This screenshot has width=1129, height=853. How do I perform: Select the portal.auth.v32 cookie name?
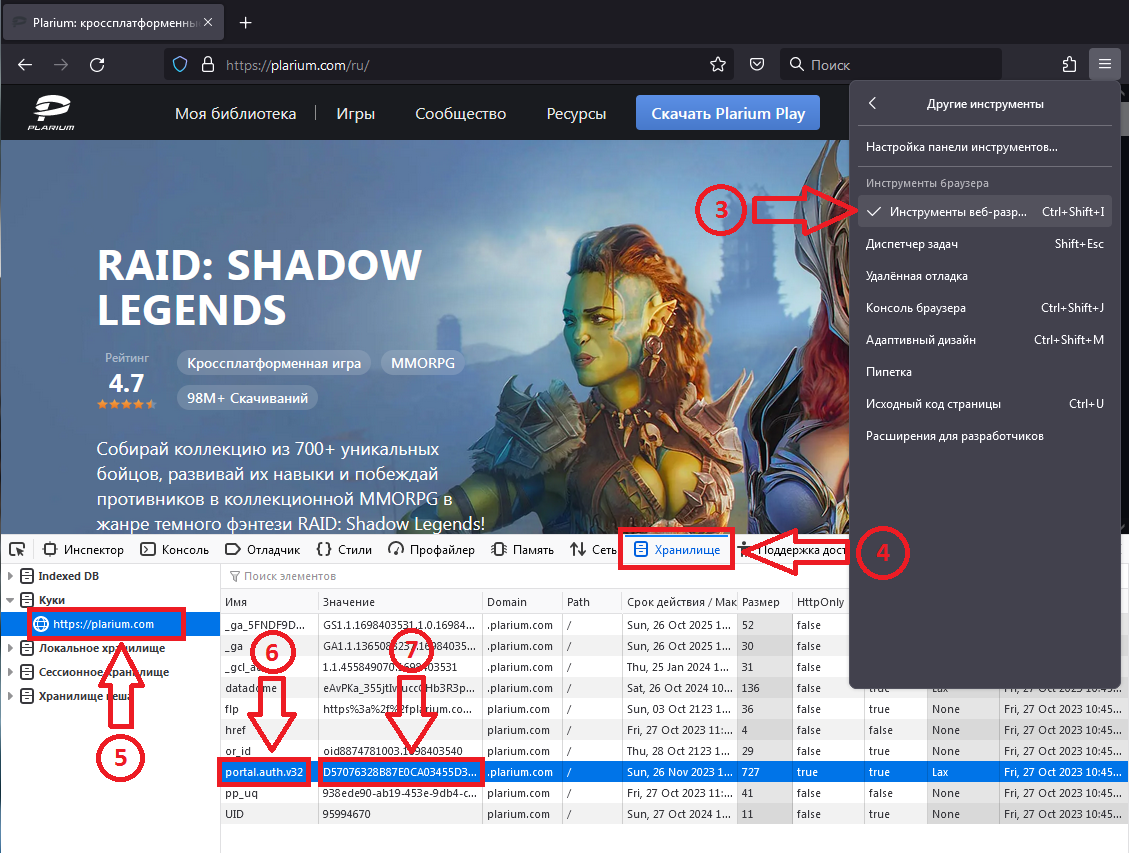pos(264,772)
